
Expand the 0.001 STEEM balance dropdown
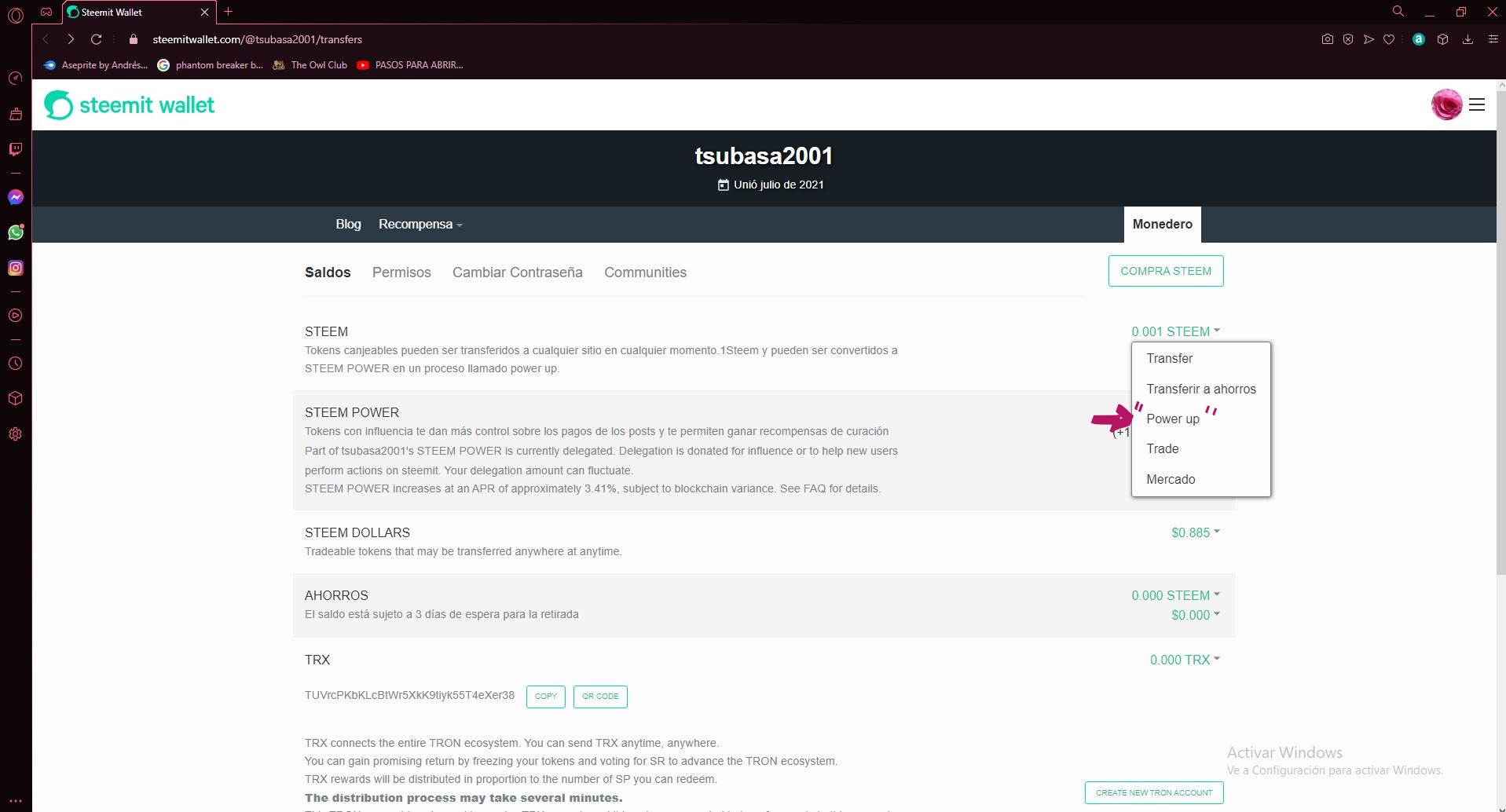[x=1175, y=331]
